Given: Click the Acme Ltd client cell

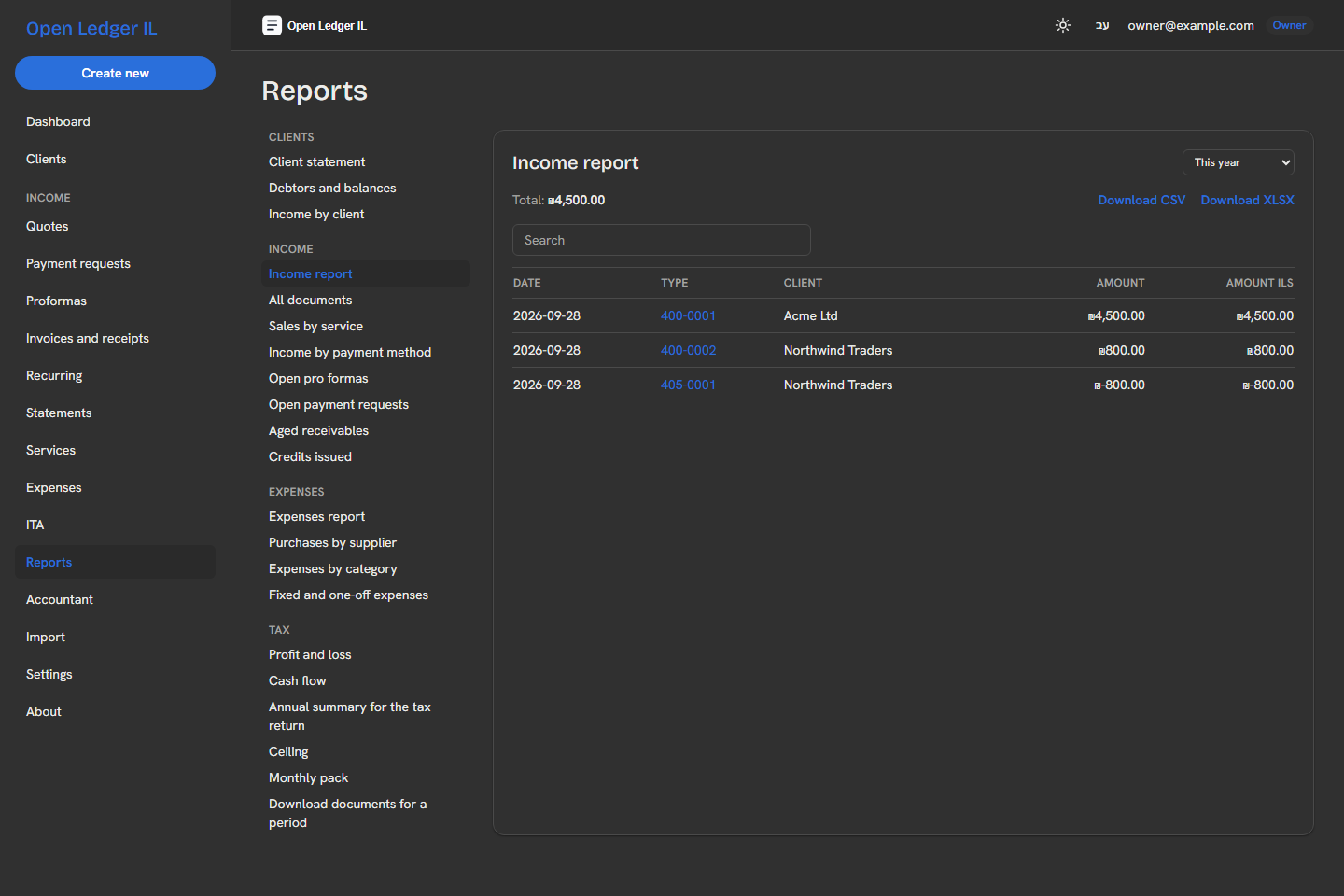Looking at the screenshot, I should click(811, 315).
